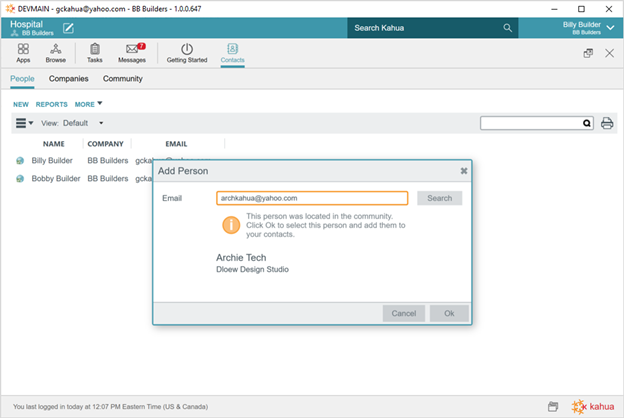Screen dimensions: 624x418
Task: Click the NEW link
Action: pyautogui.click(x=21, y=104)
